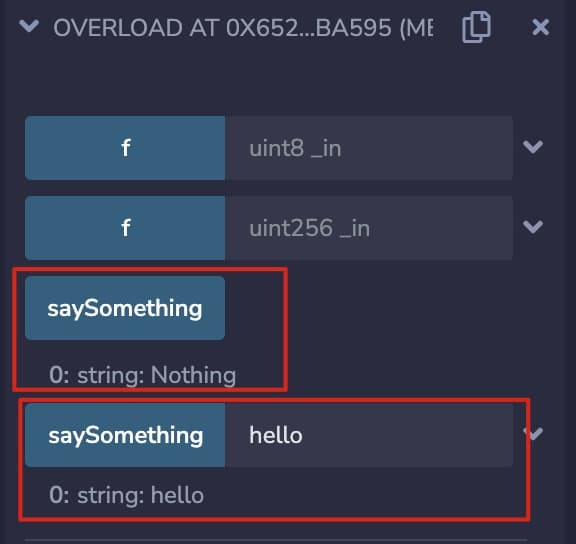Click the divider line below hello output
The height and width of the screenshot is (544, 576).
tap(276, 539)
